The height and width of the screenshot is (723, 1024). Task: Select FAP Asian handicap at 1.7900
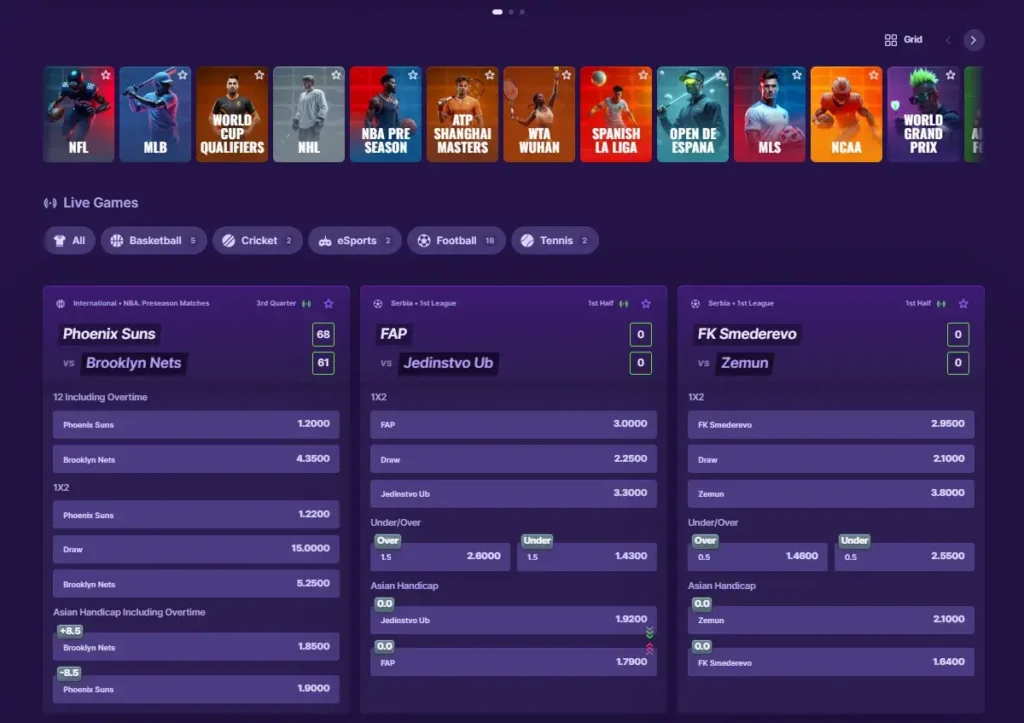click(513, 662)
